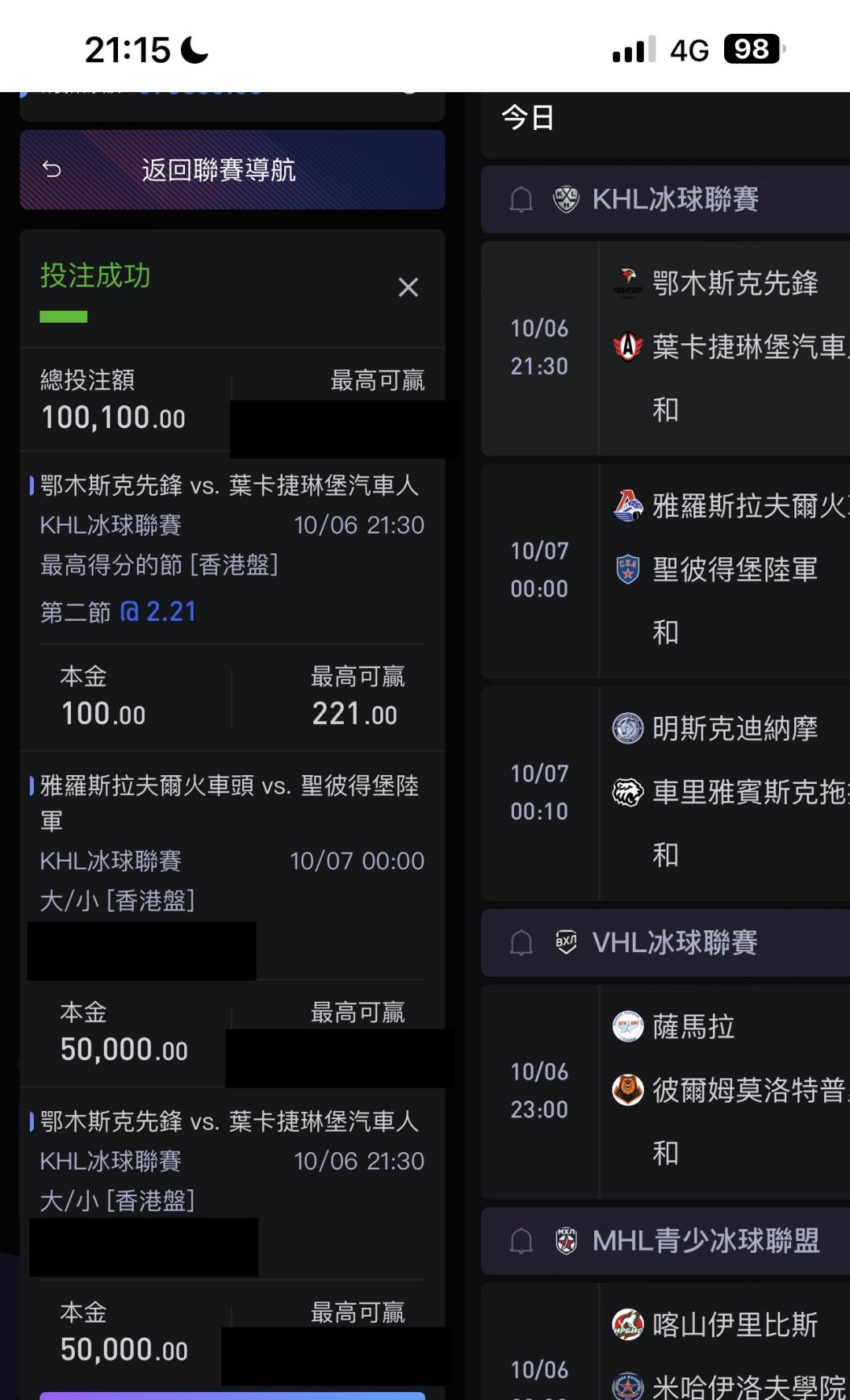
Task: Open the 第二節 @ 2.21 bet selection
Action: pyautogui.click(x=118, y=611)
